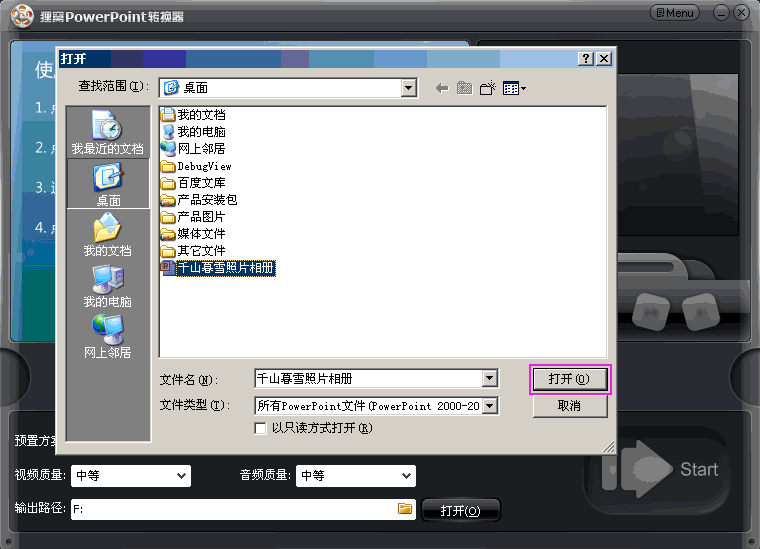Click the 打开(O) button in dialog
Screen dimensions: 760x549
(569, 379)
